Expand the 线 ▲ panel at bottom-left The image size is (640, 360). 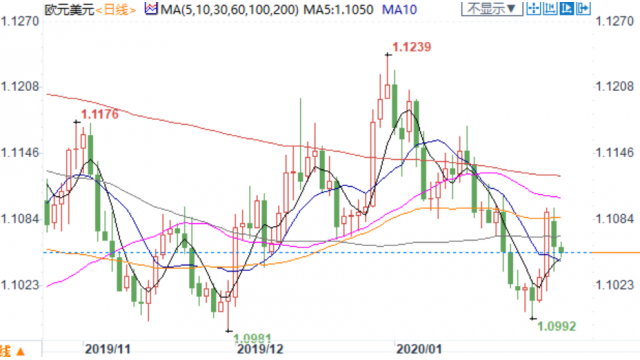tap(13, 351)
